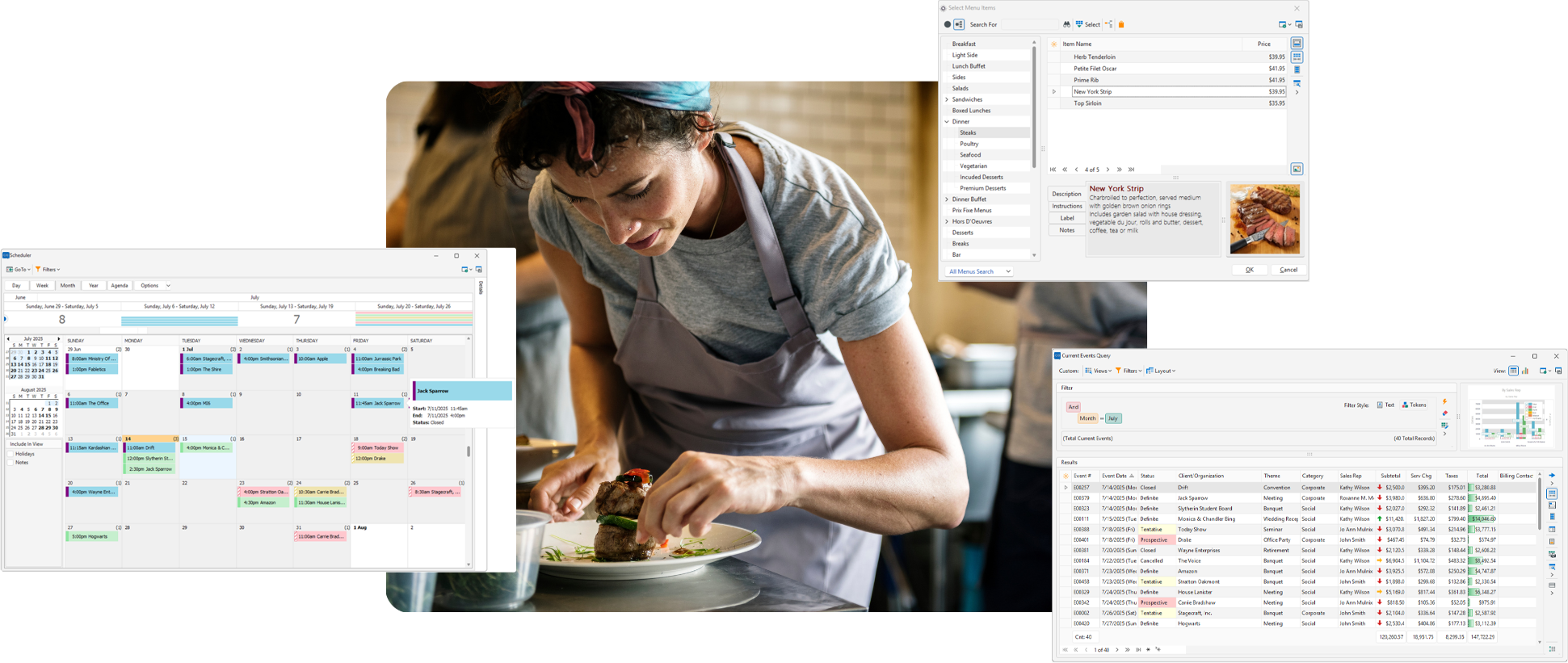Screen dimensions: 1568x663
Task: Enable the Holidays checkbox
Action: [x=11, y=454]
